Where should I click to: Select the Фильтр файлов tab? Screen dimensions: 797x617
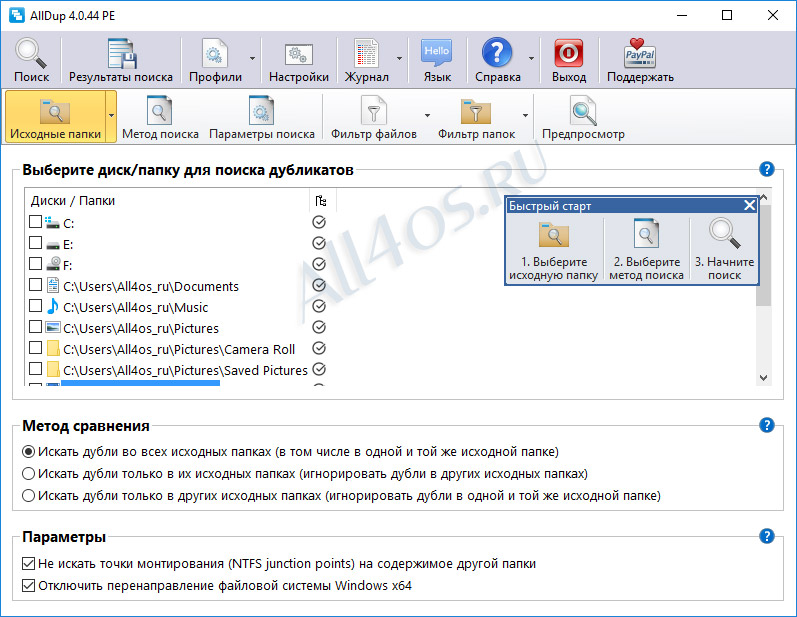pos(374,117)
